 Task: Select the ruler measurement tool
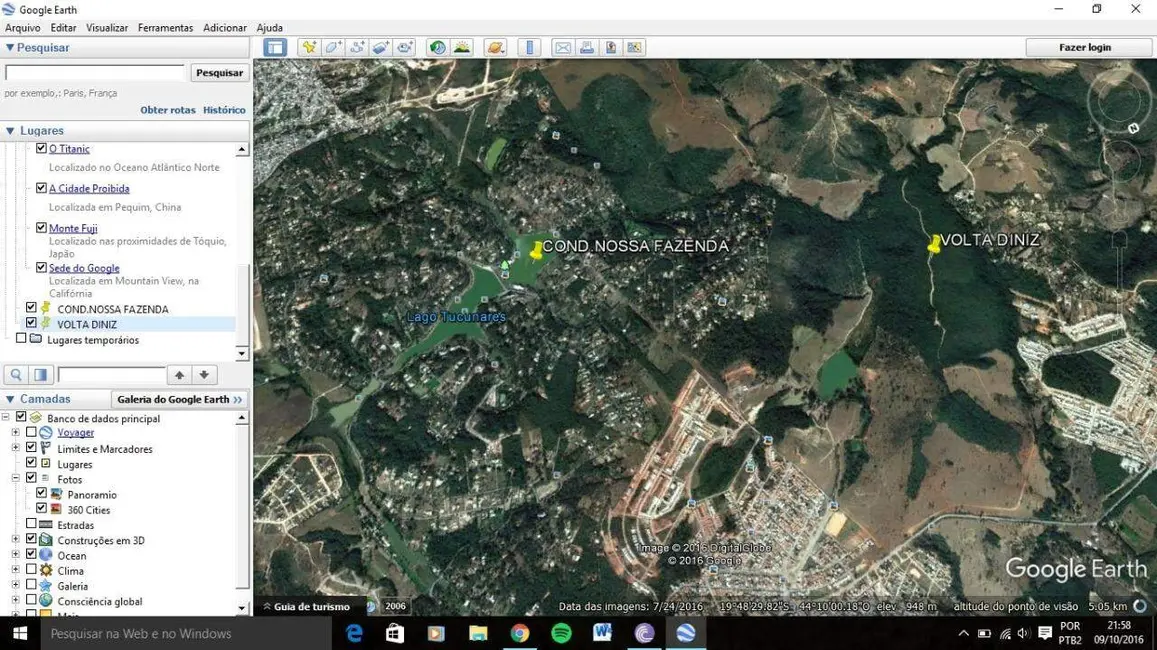pos(530,47)
